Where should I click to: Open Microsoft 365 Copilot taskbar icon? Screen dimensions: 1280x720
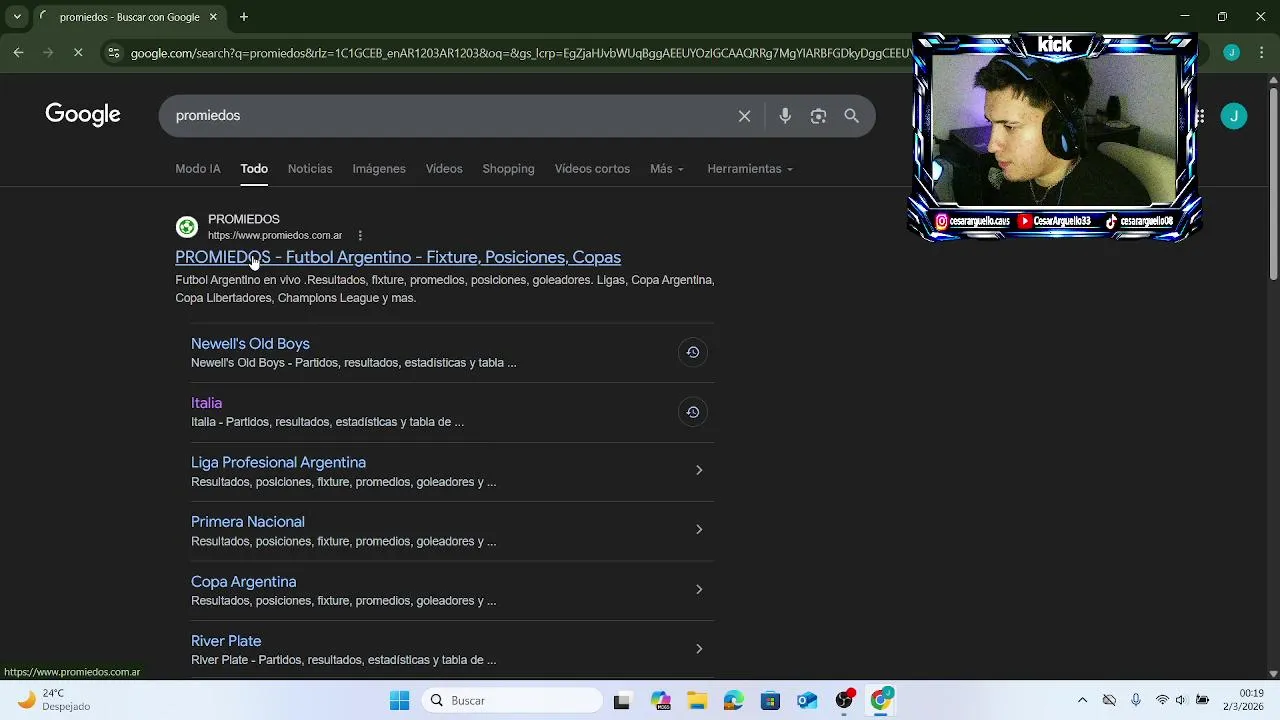tap(659, 700)
